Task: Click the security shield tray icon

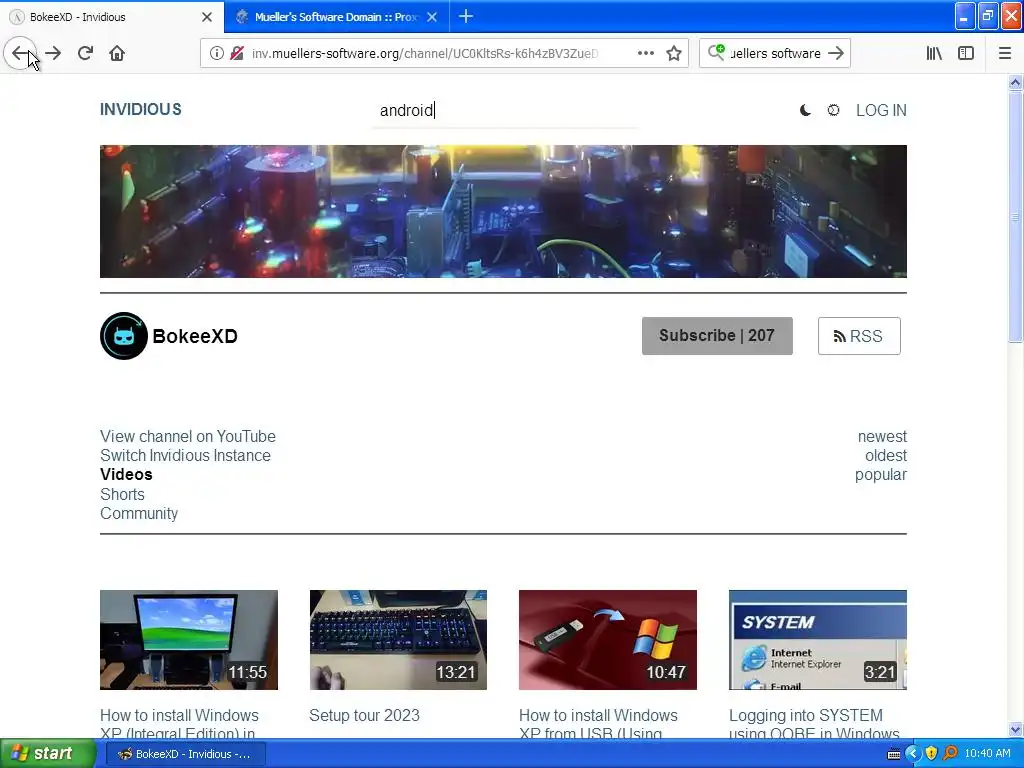Action: pyautogui.click(x=931, y=754)
